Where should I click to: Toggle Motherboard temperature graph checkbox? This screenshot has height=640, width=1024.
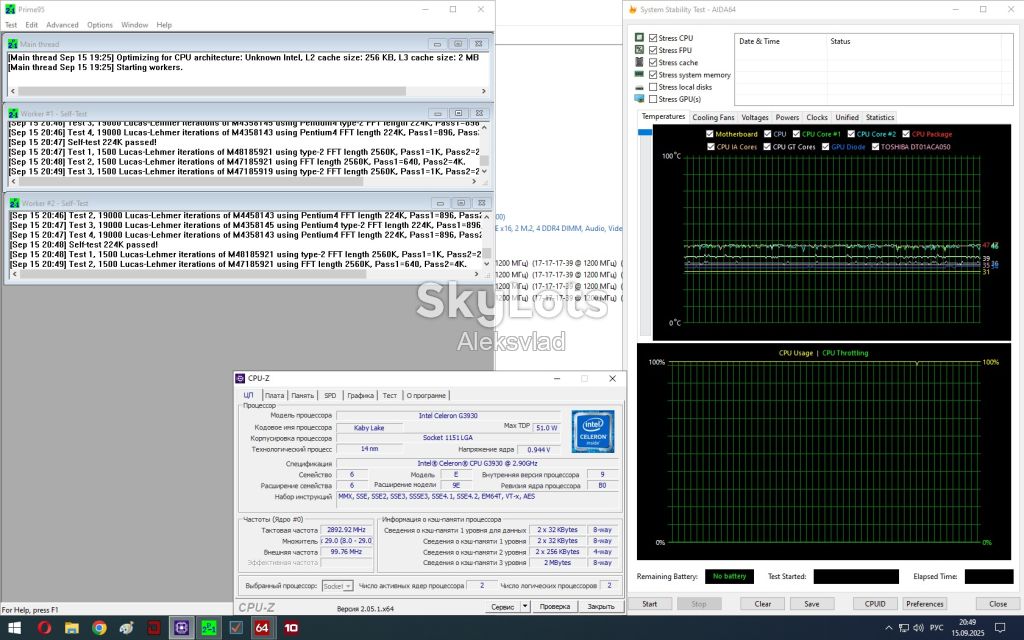[710, 134]
